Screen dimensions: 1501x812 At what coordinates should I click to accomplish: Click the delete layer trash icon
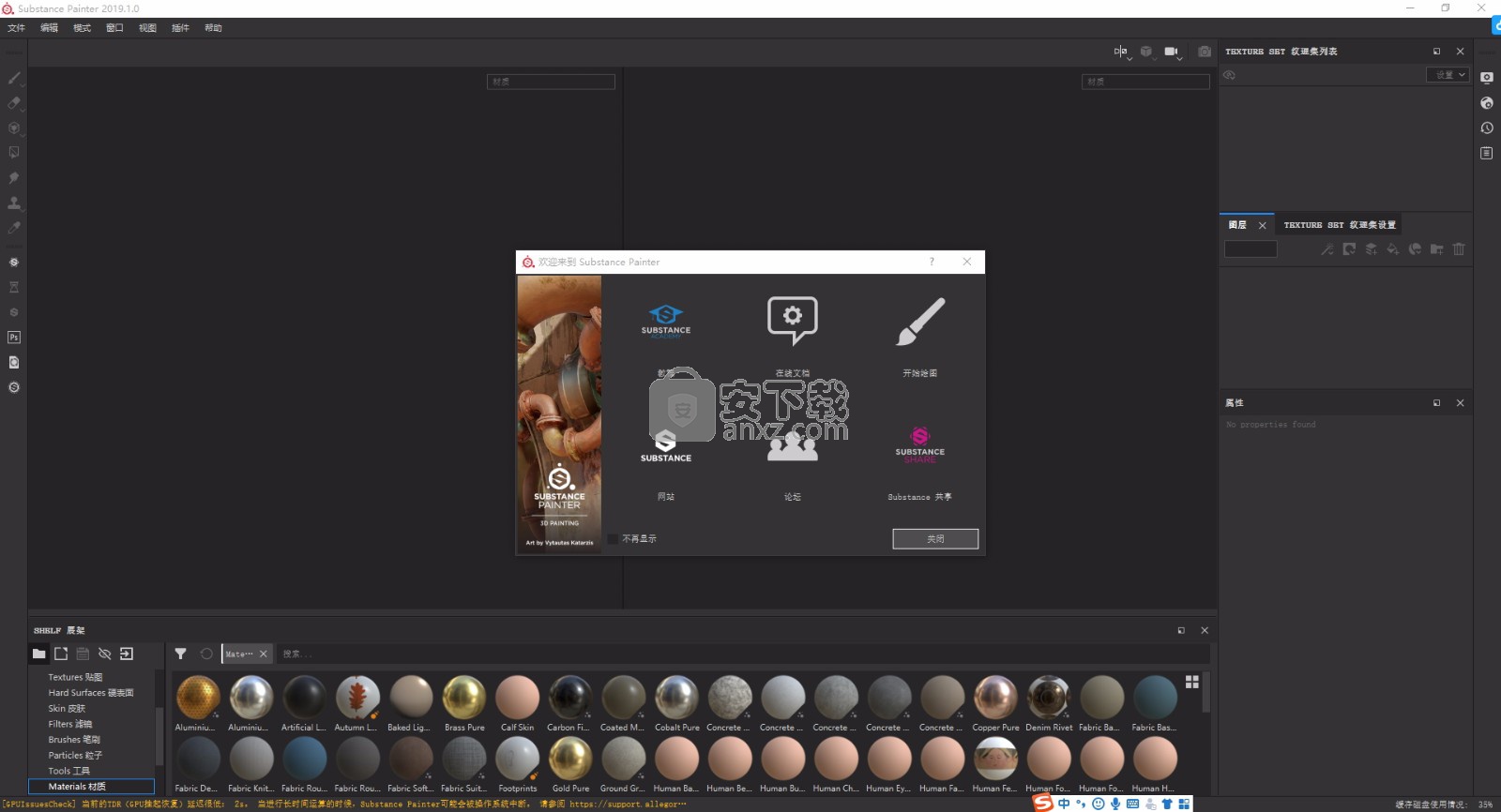click(1459, 249)
